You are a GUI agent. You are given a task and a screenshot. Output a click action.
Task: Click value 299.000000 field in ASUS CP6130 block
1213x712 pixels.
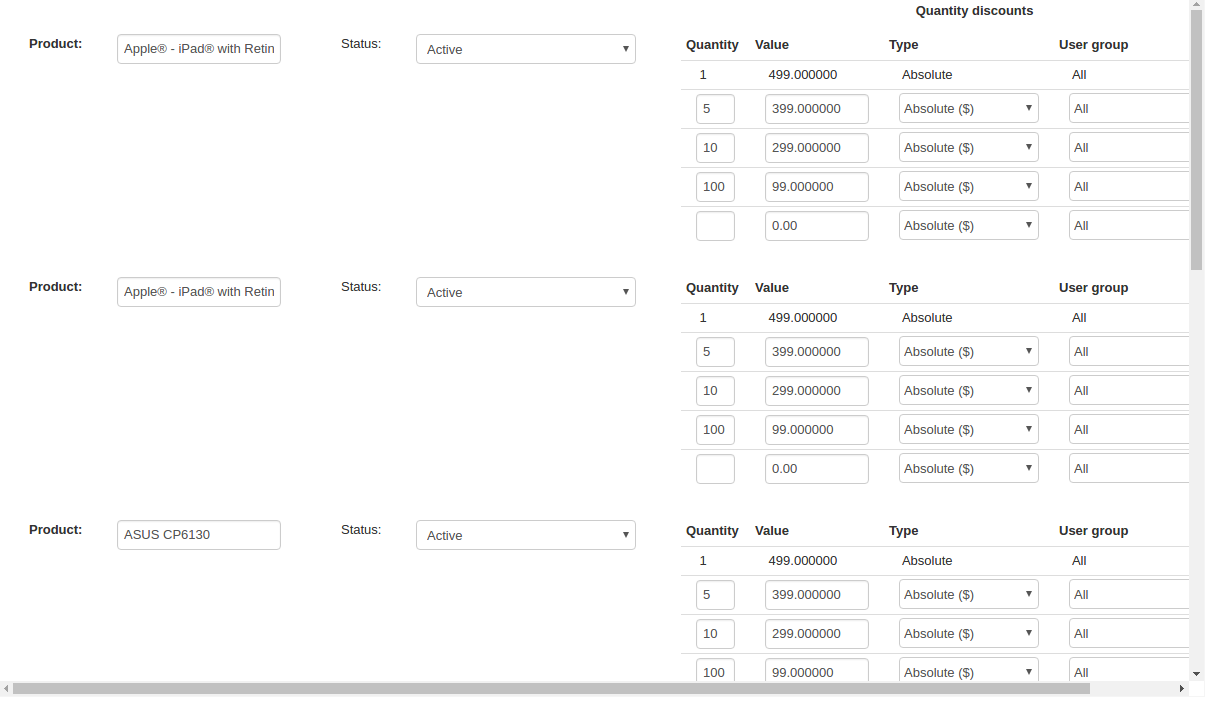click(x=817, y=633)
